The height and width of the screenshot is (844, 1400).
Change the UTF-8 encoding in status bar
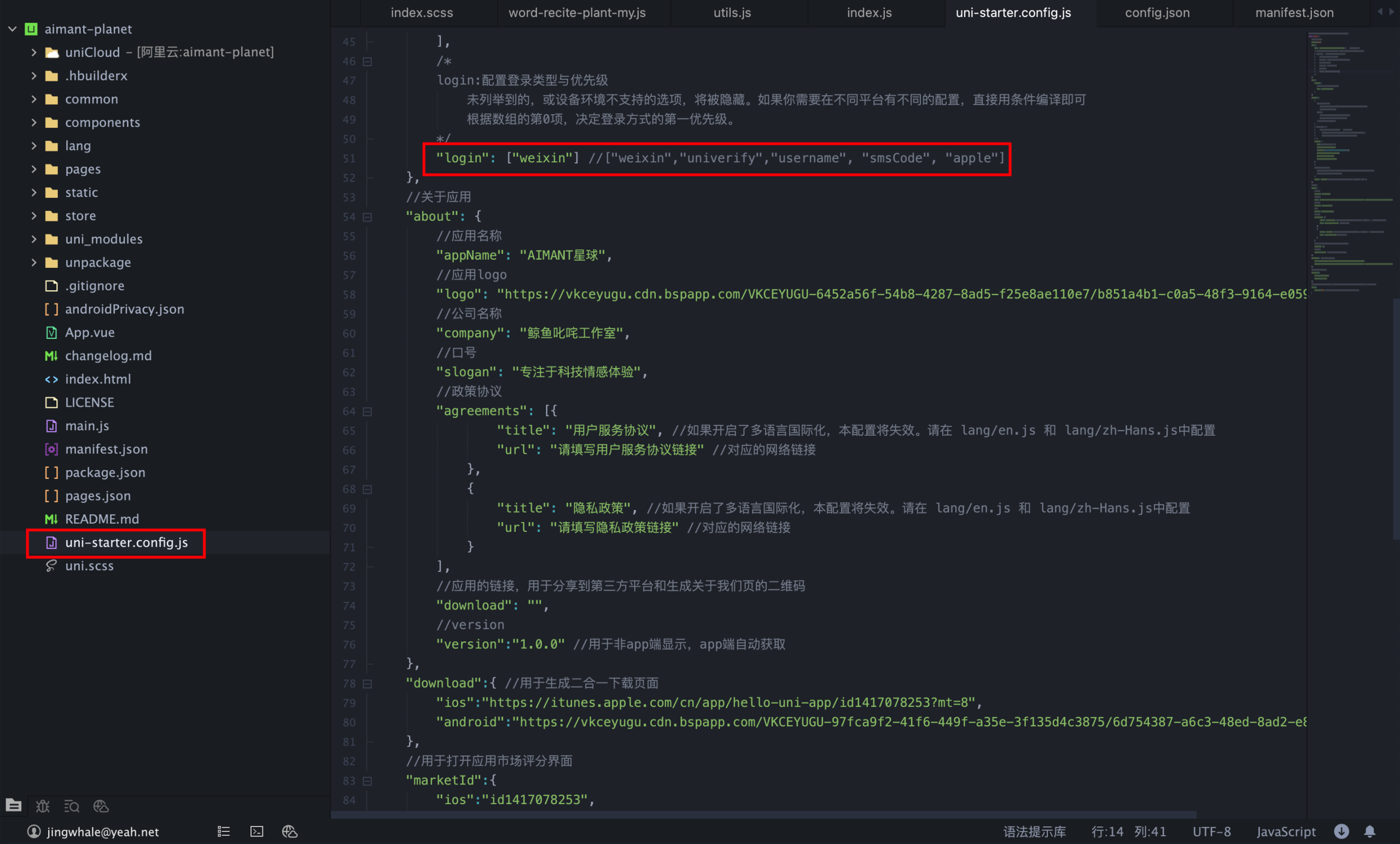(x=1211, y=831)
